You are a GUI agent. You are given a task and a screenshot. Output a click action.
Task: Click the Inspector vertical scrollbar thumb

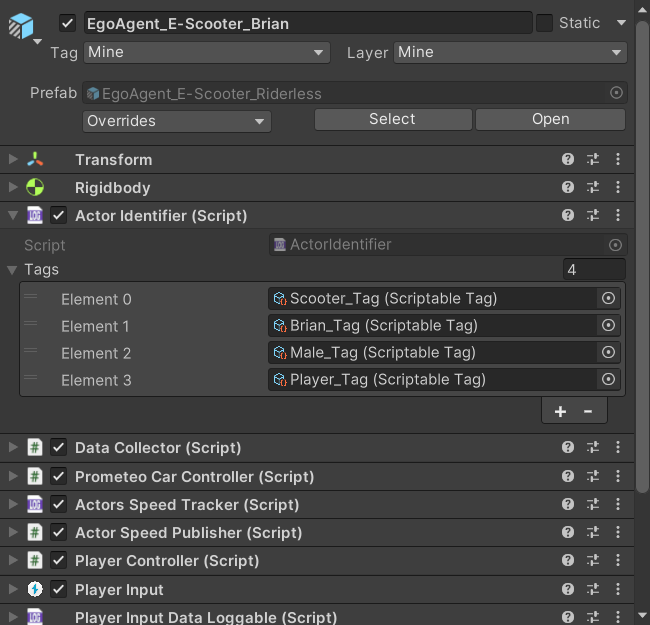[642, 257]
